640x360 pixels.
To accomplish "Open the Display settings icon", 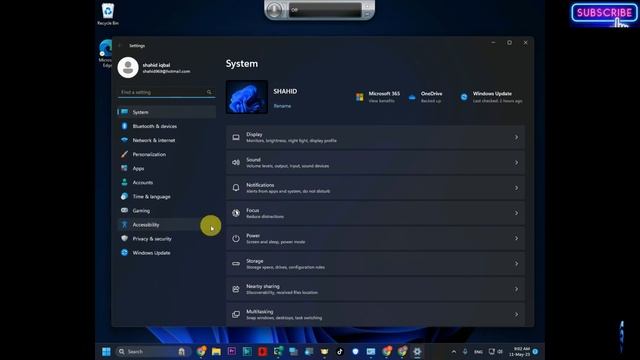I will click(x=236, y=137).
